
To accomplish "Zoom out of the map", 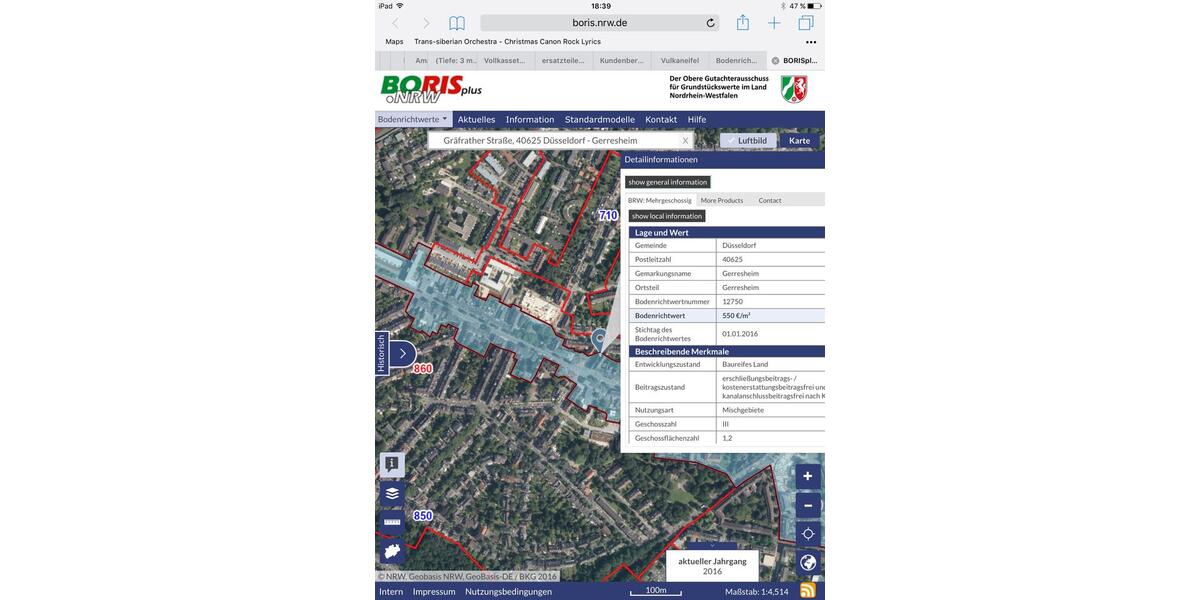I will (808, 505).
